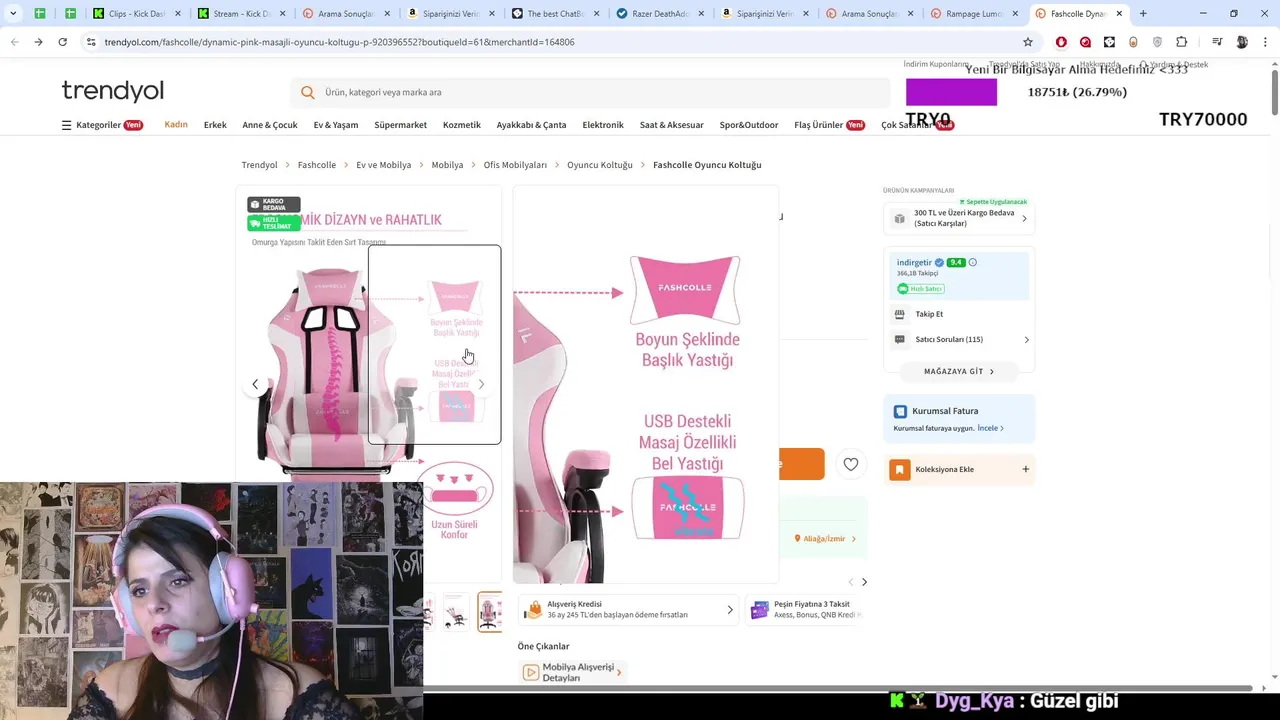The height and width of the screenshot is (720, 1280).
Task: Click the address bar URL
Action: [339, 42]
